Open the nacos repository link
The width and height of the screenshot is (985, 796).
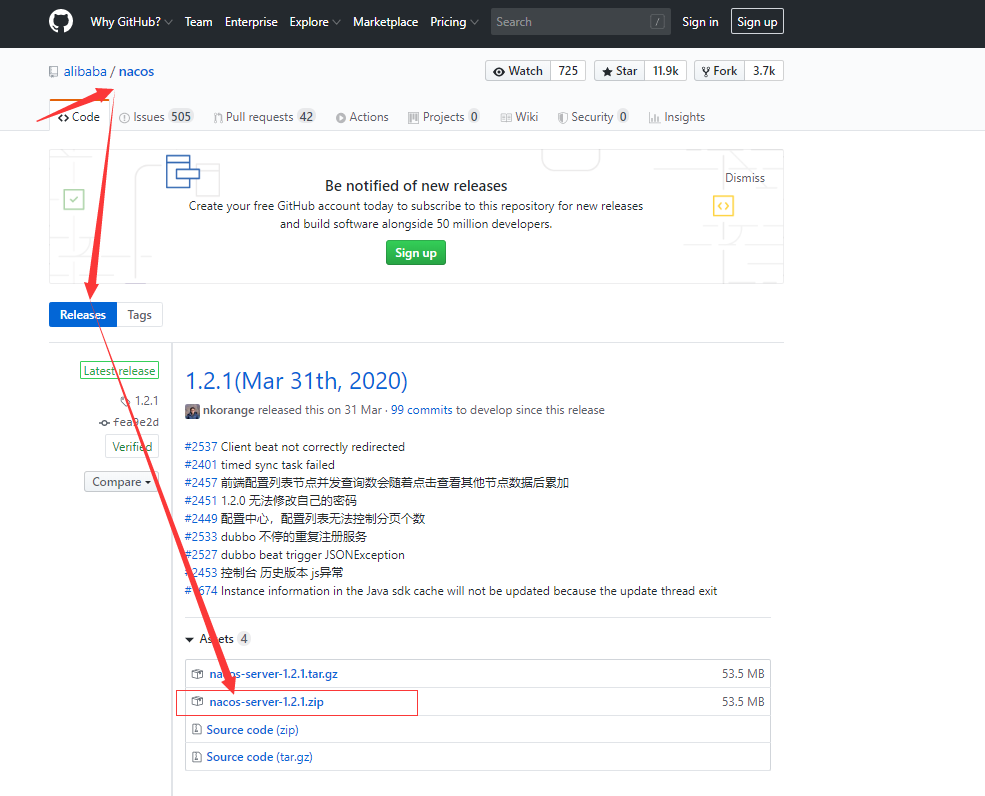click(x=136, y=72)
